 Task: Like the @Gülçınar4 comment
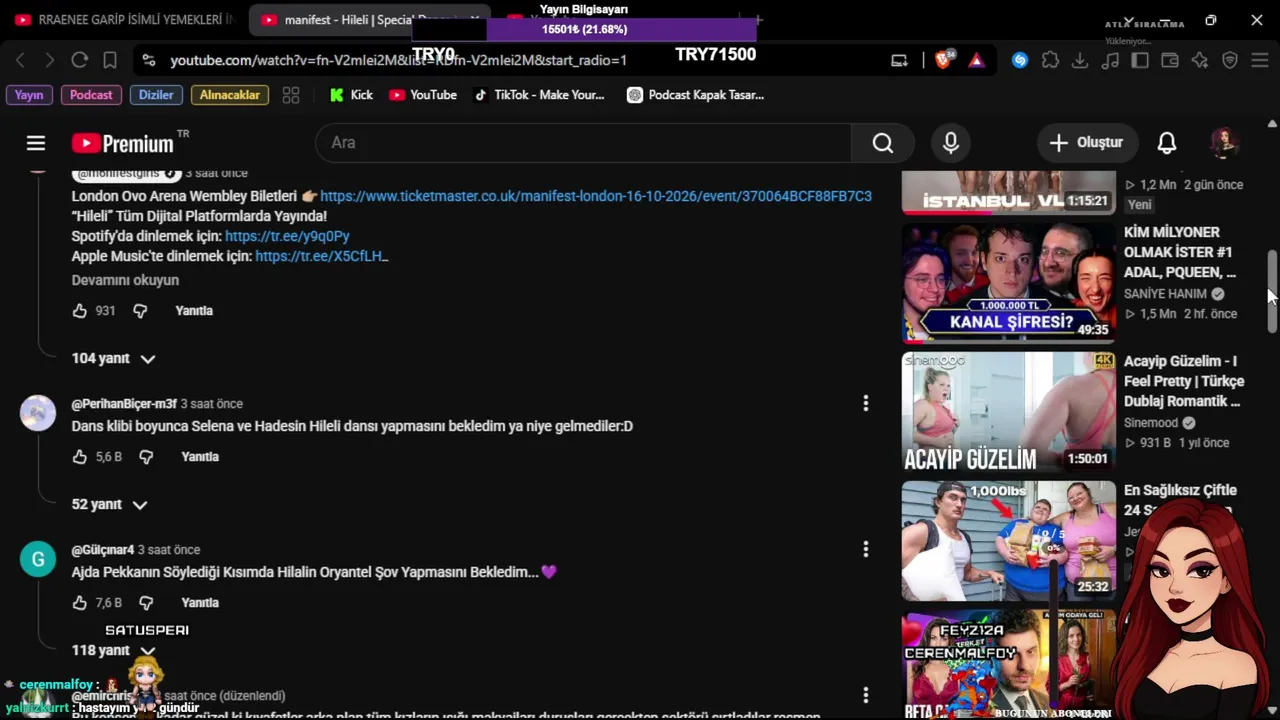coord(80,603)
